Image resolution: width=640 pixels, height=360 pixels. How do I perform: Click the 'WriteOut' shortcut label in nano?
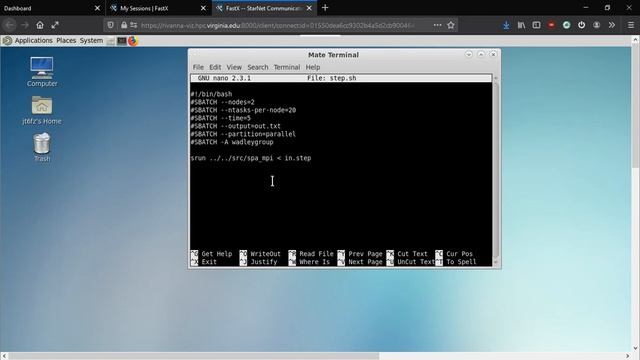[265, 254]
